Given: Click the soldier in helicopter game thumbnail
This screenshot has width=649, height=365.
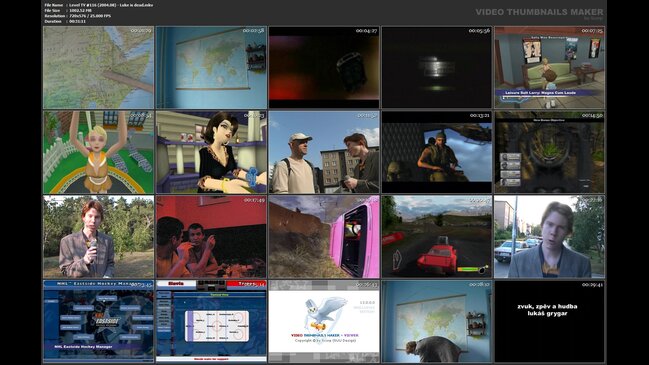Looking at the screenshot, I should pos(437,152).
